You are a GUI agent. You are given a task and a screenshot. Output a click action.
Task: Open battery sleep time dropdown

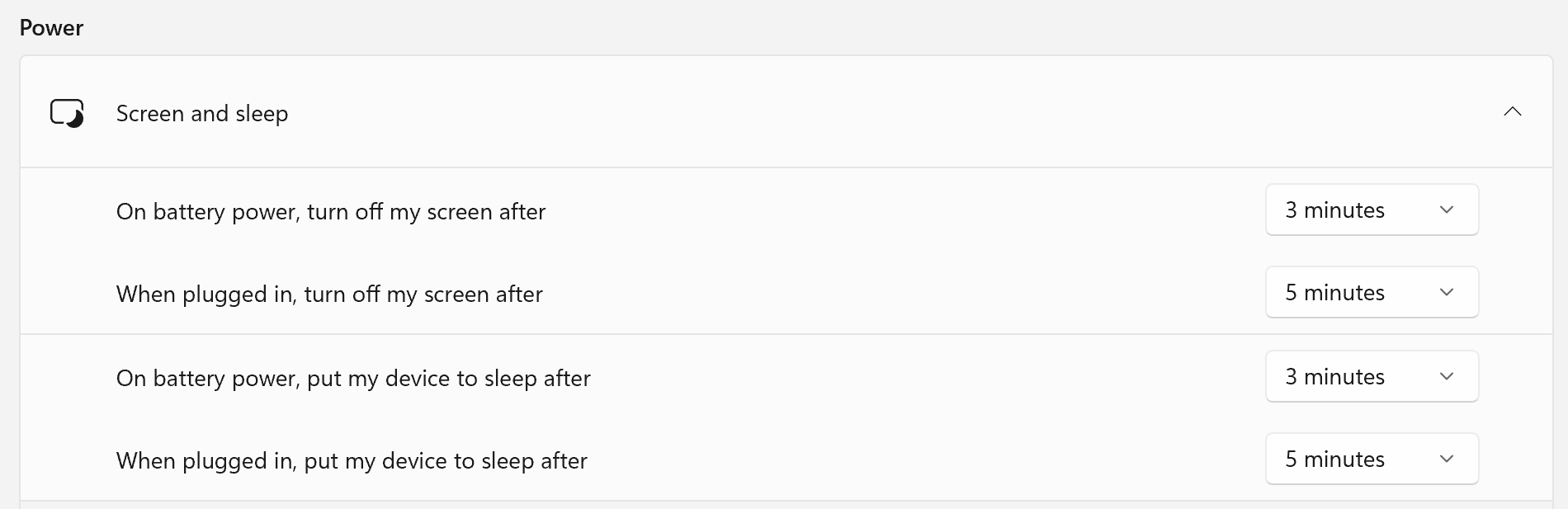[x=1371, y=377]
